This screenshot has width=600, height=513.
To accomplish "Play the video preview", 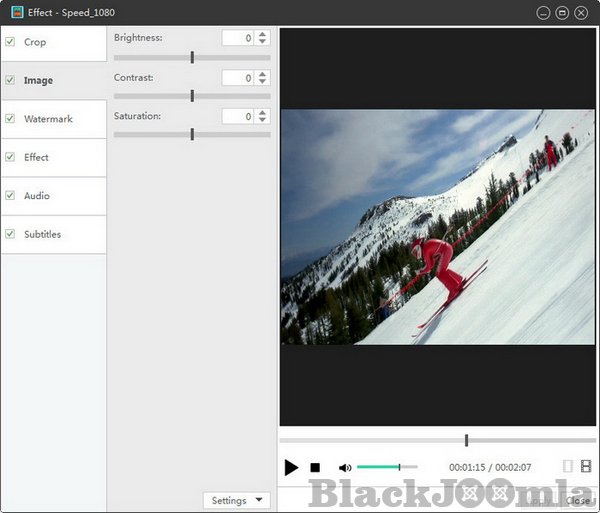I will (x=291, y=467).
